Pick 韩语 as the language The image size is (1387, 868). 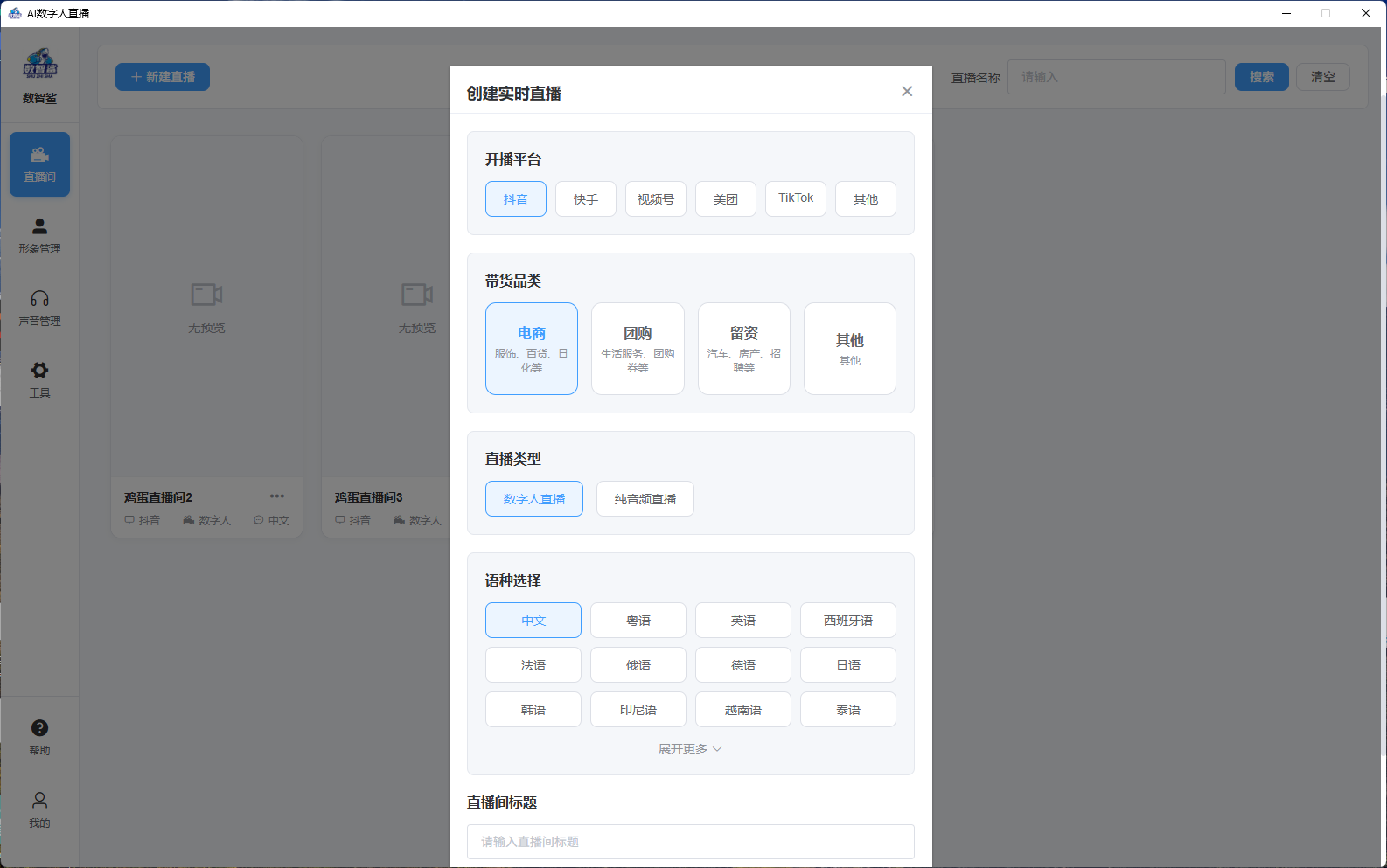[533, 709]
